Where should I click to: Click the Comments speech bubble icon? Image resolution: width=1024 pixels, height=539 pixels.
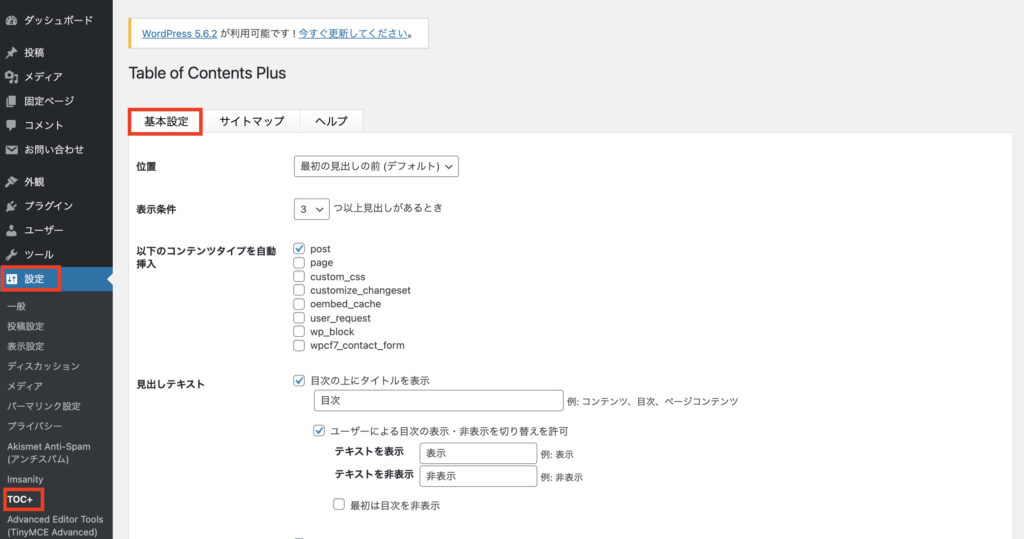(x=11, y=125)
